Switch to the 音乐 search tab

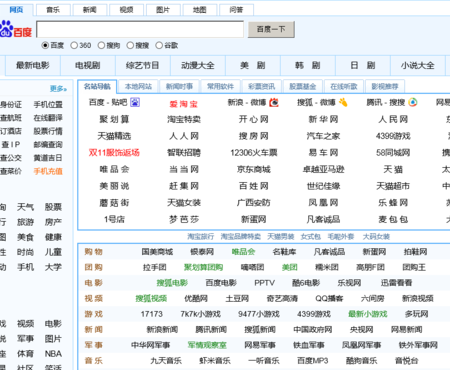tap(53, 10)
